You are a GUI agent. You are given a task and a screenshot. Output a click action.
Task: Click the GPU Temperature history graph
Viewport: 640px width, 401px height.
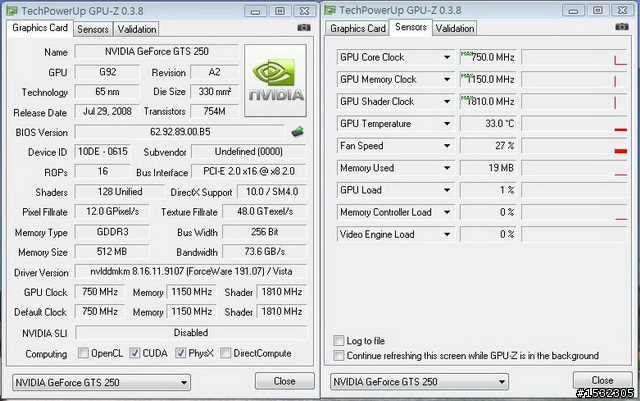pos(574,123)
